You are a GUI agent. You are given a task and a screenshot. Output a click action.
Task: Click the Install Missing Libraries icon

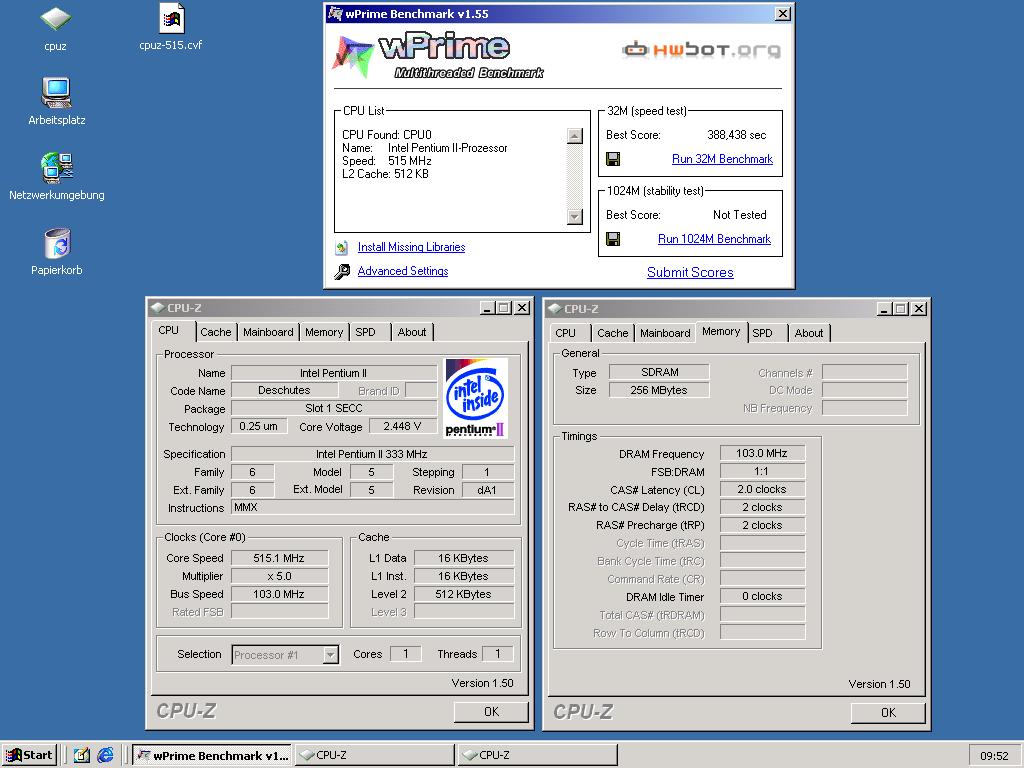point(342,248)
